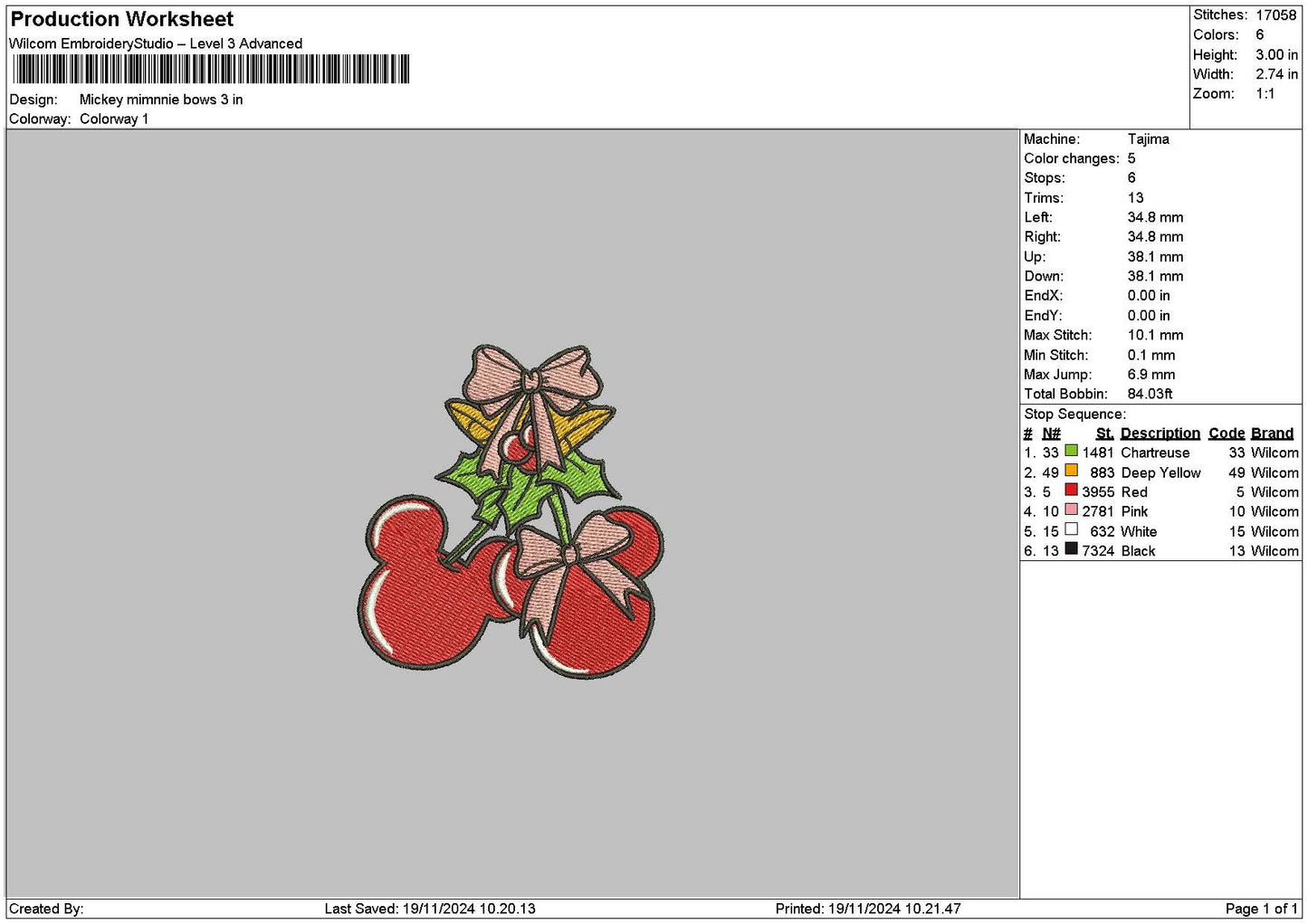Click the Up value 38.1 mm
Screen dimensions: 1308x924
(x=1156, y=256)
